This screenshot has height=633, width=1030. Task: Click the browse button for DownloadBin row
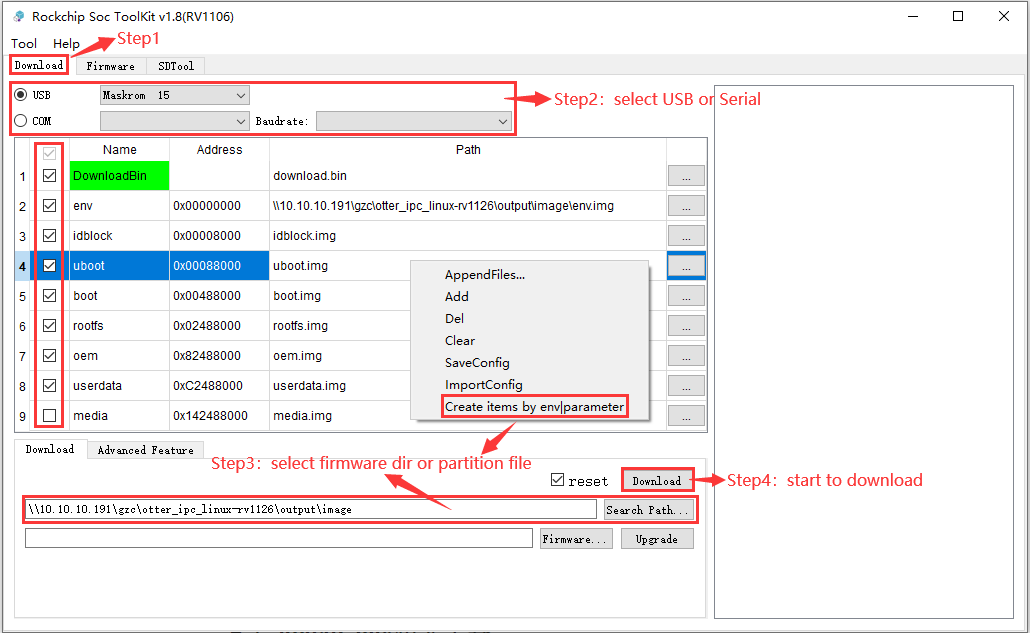(686, 176)
